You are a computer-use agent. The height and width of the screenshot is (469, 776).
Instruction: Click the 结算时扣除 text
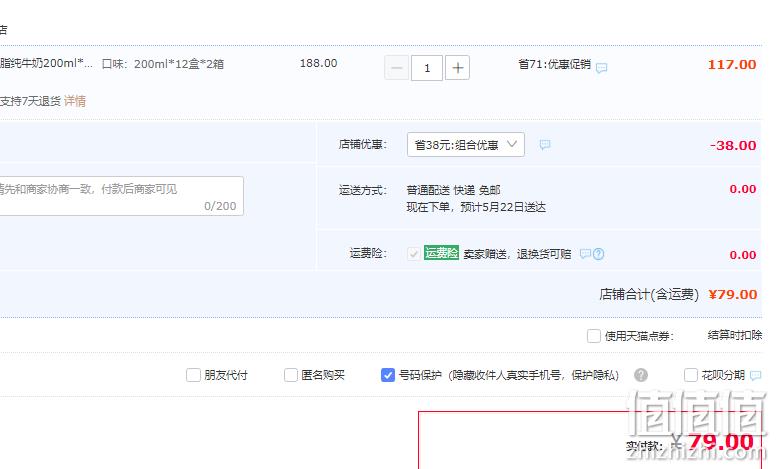[x=735, y=335]
